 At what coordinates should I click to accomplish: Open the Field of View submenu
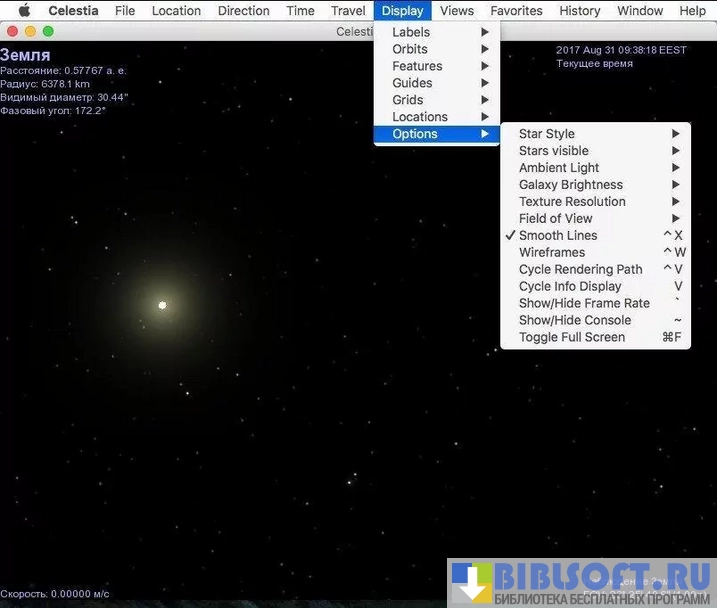pos(556,218)
